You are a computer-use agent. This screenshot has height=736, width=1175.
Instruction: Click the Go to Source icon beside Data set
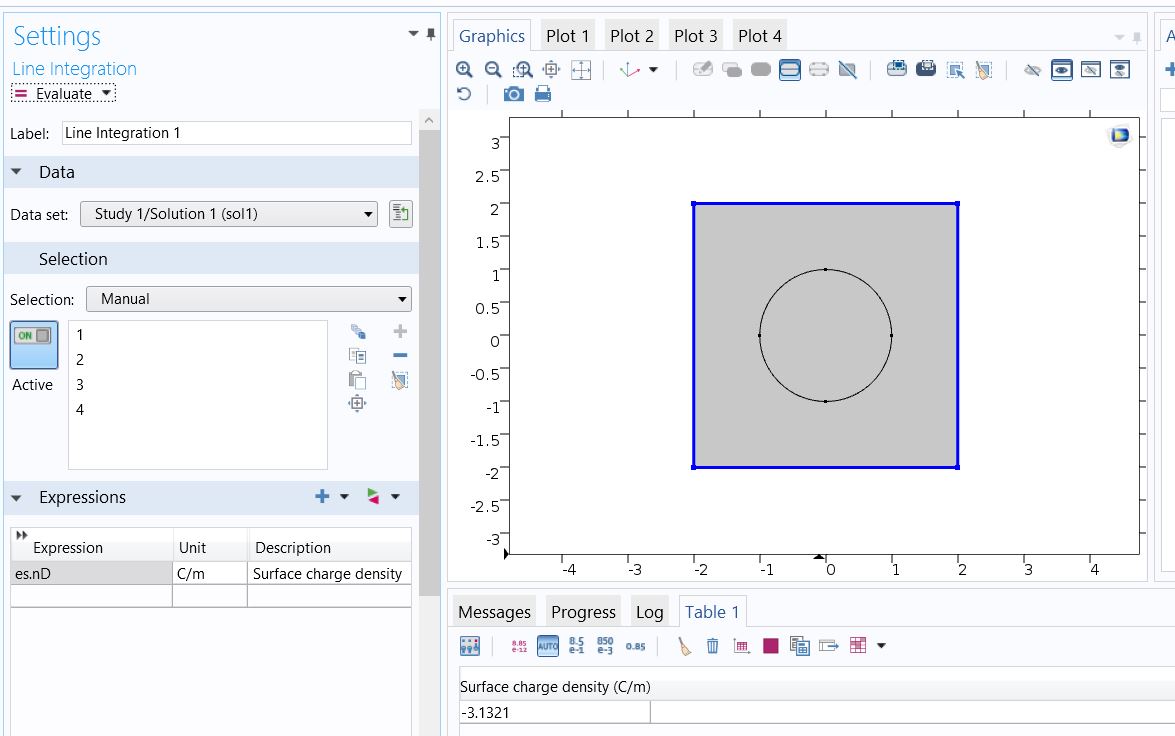tap(400, 214)
